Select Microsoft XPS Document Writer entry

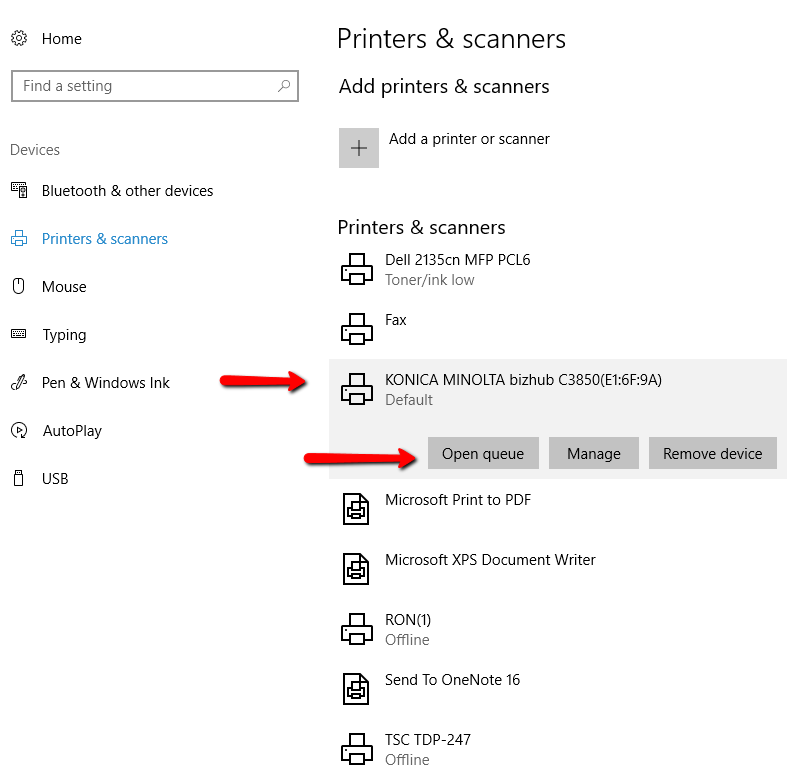(490, 560)
